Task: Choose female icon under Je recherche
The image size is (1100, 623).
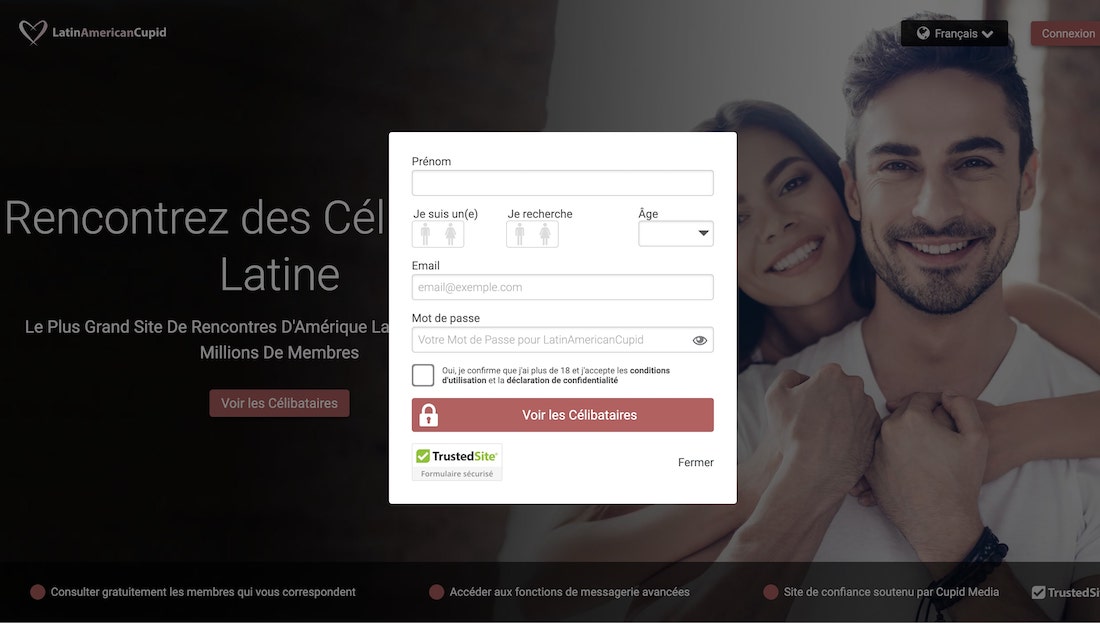Action: click(545, 234)
